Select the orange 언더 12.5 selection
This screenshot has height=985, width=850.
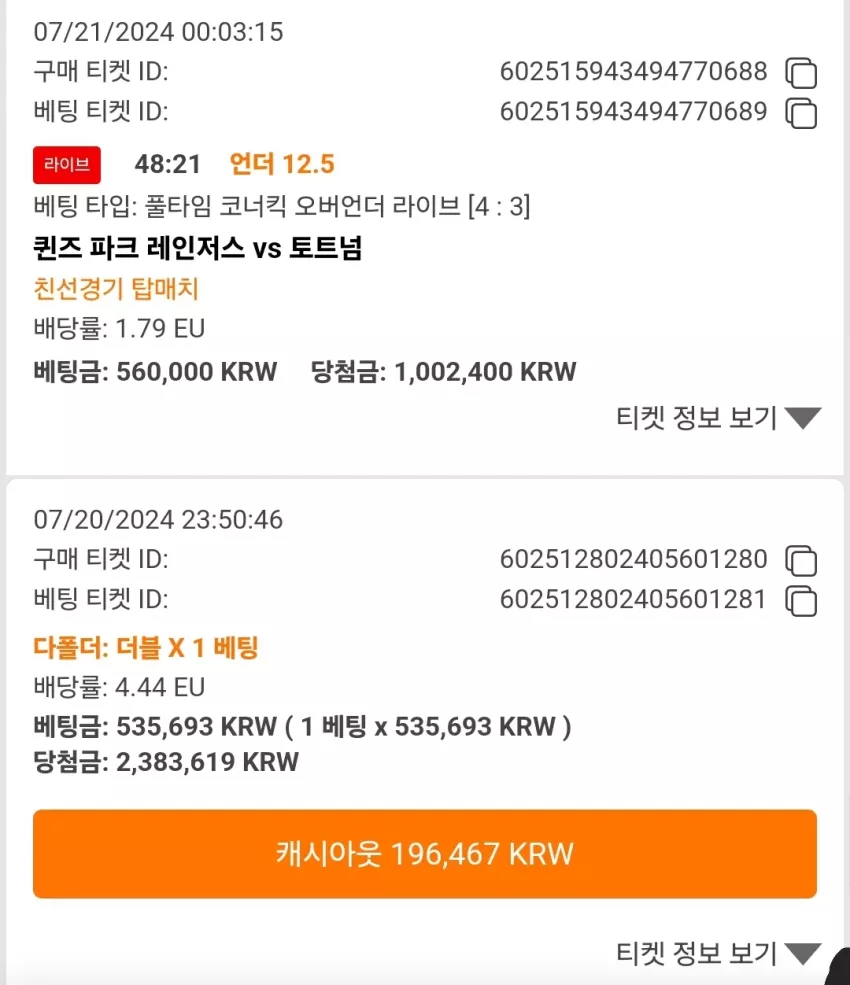coord(282,164)
